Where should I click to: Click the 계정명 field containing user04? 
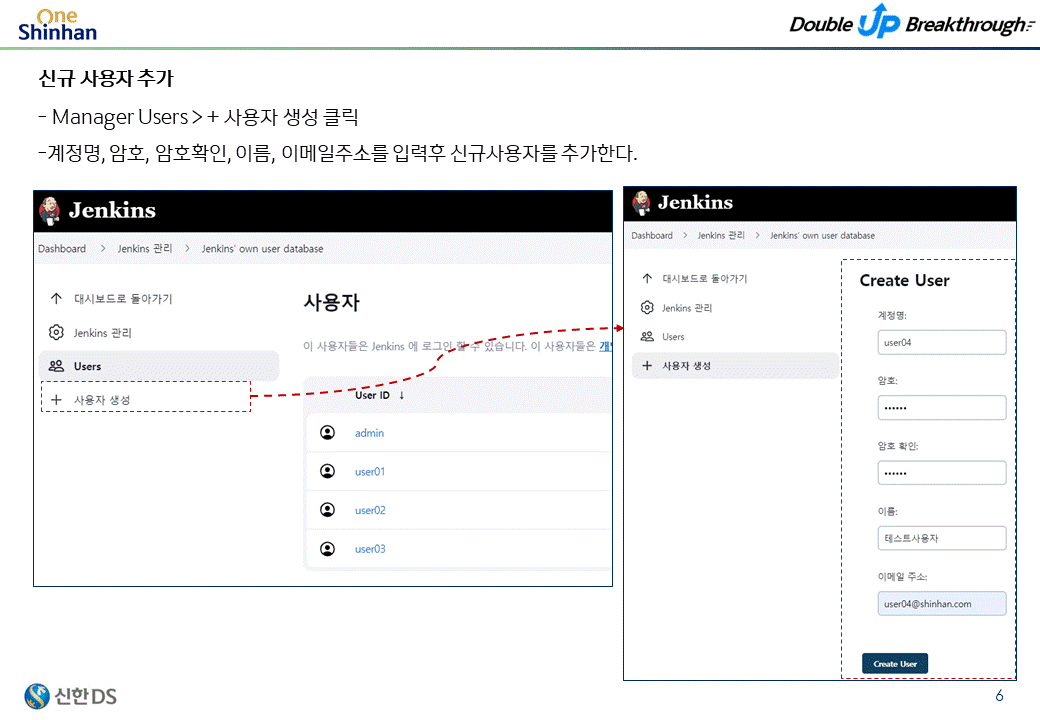point(942,342)
